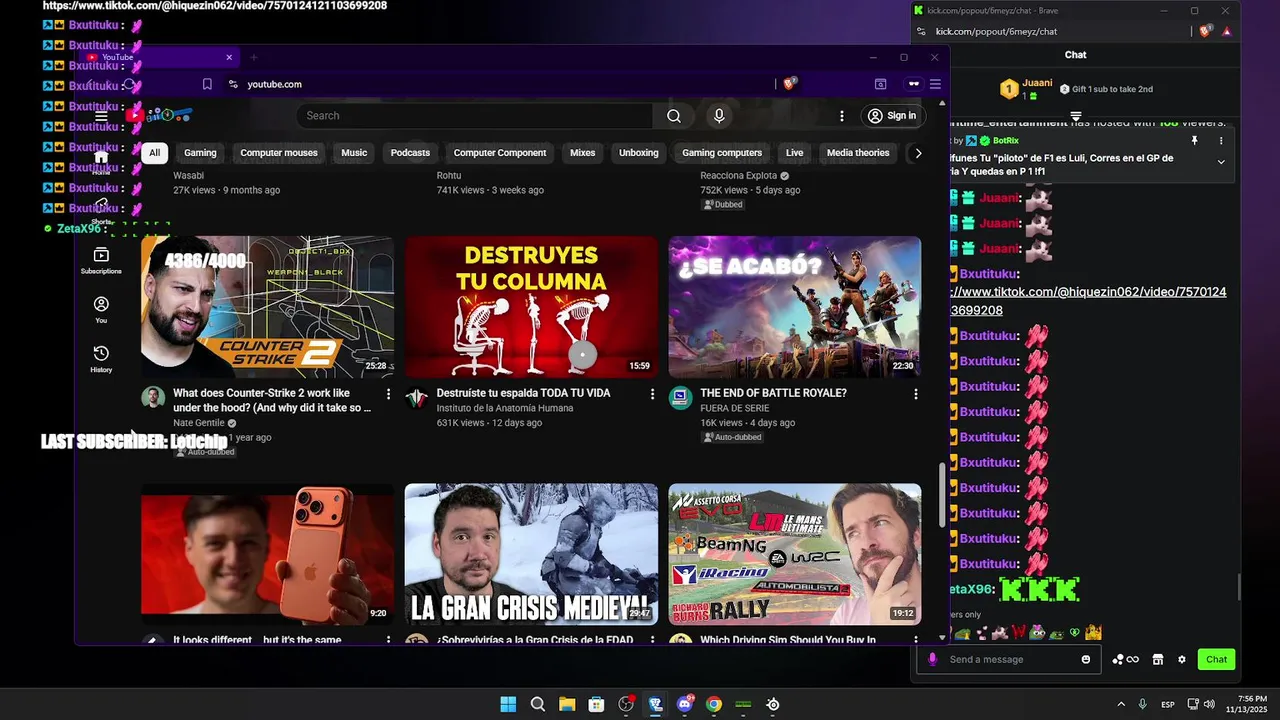Viewport: 1280px width, 720px height.
Task: Open Brave main menu in YouTube window
Action: tap(935, 84)
